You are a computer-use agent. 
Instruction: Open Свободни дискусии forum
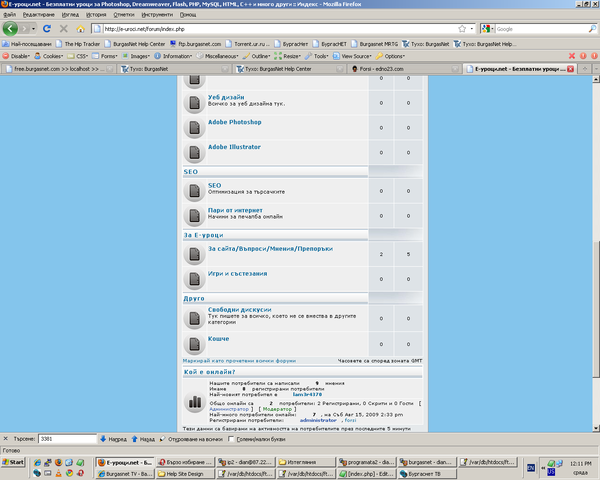240,310
